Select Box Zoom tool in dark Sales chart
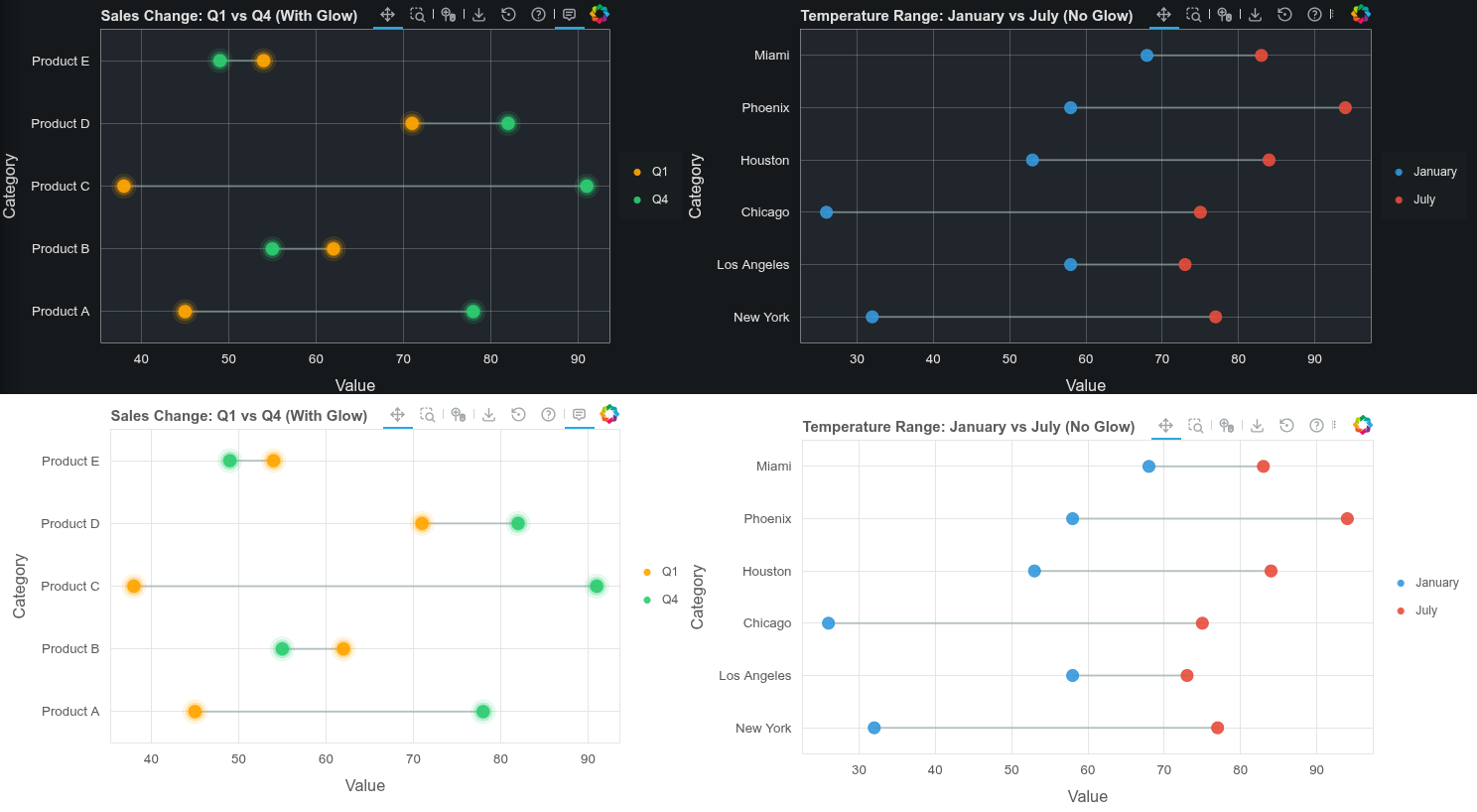The width and height of the screenshot is (1477, 812). coord(418,15)
